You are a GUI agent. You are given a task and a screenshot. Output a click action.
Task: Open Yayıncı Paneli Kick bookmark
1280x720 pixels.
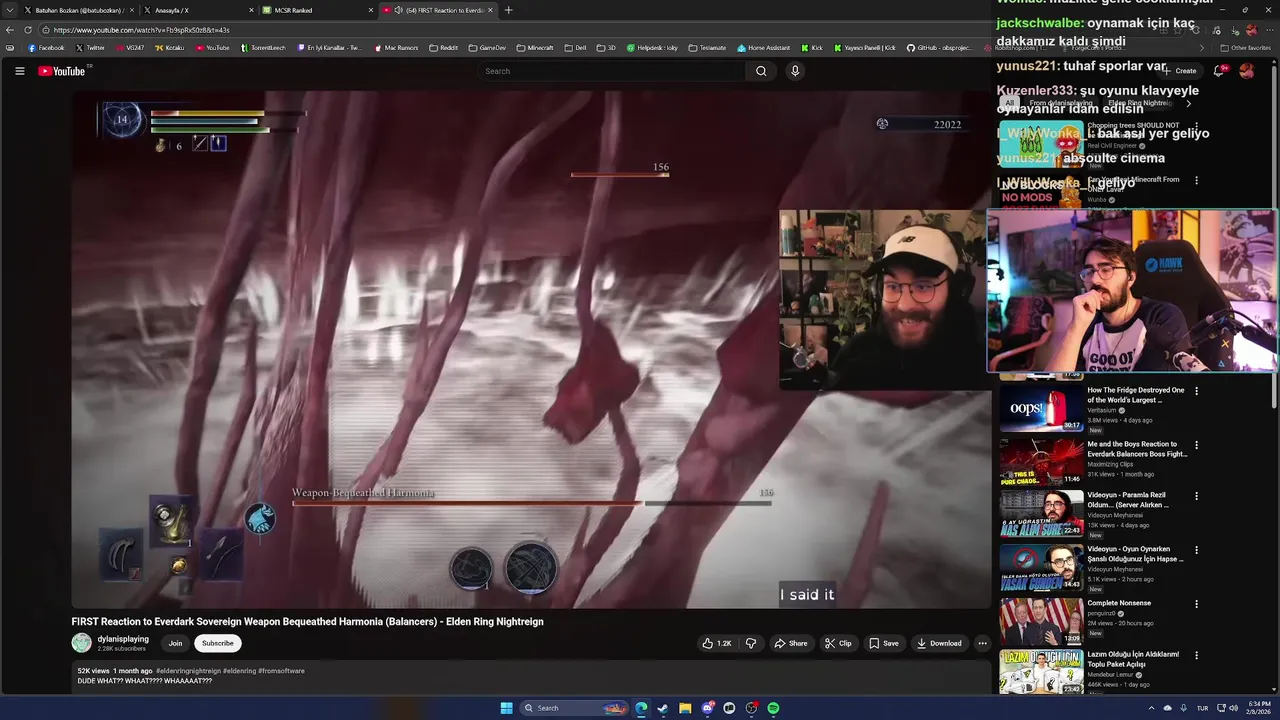click(x=864, y=48)
